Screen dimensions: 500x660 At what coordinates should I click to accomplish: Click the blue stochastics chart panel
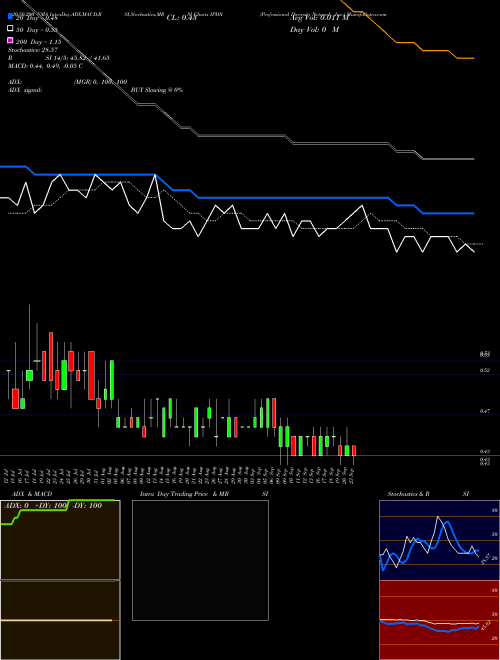(439, 540)
